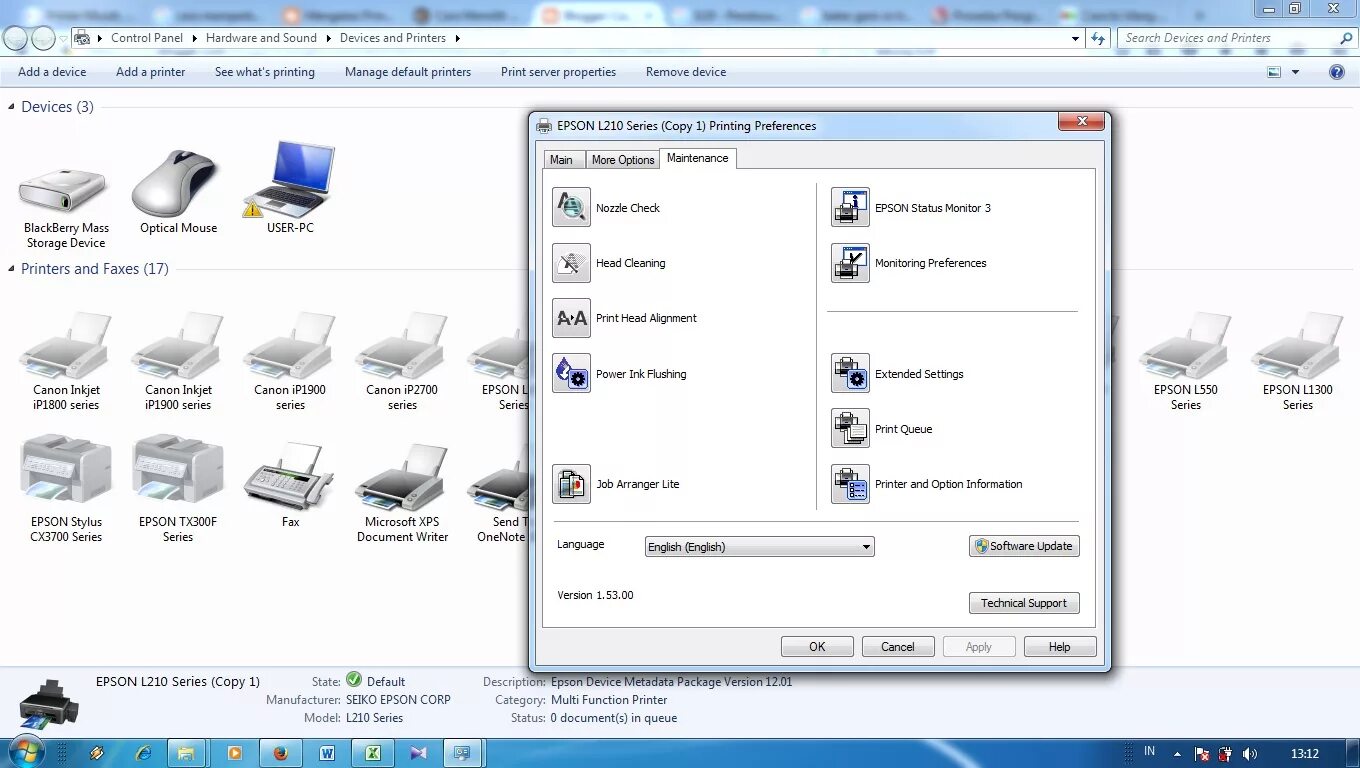
Task: Select EPSON TX300F Series printer
Action: (x=178, y=490)
